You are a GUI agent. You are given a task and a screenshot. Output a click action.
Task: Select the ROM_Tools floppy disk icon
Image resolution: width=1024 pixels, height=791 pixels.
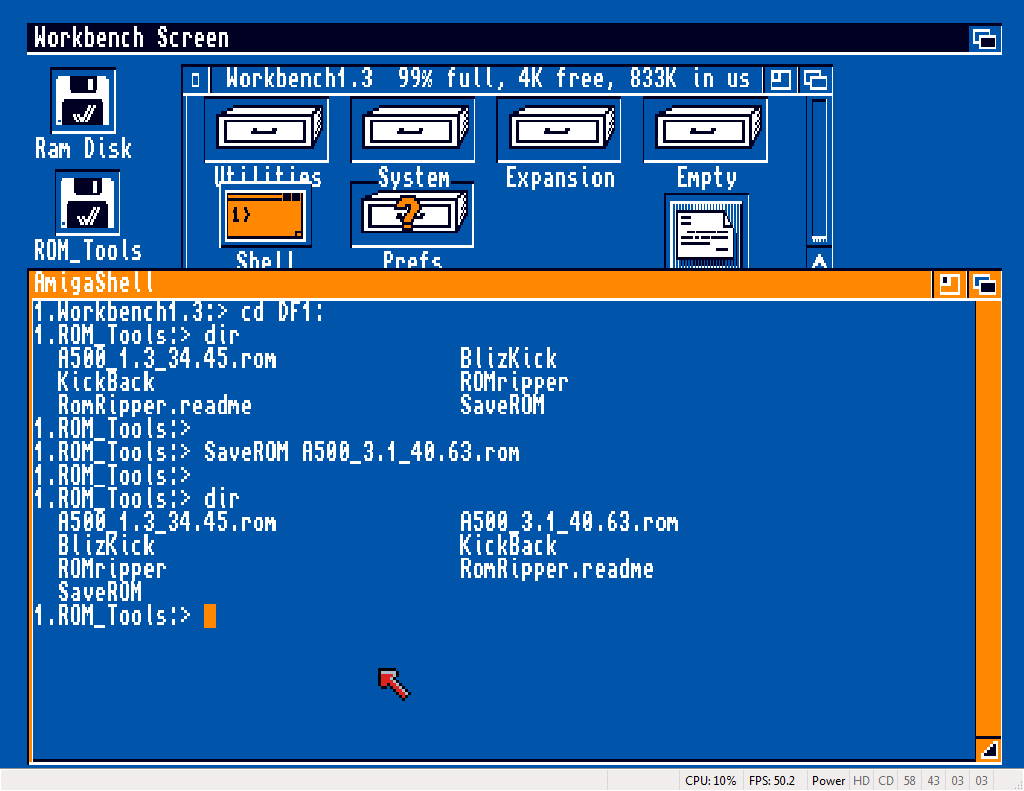(88, 202)
